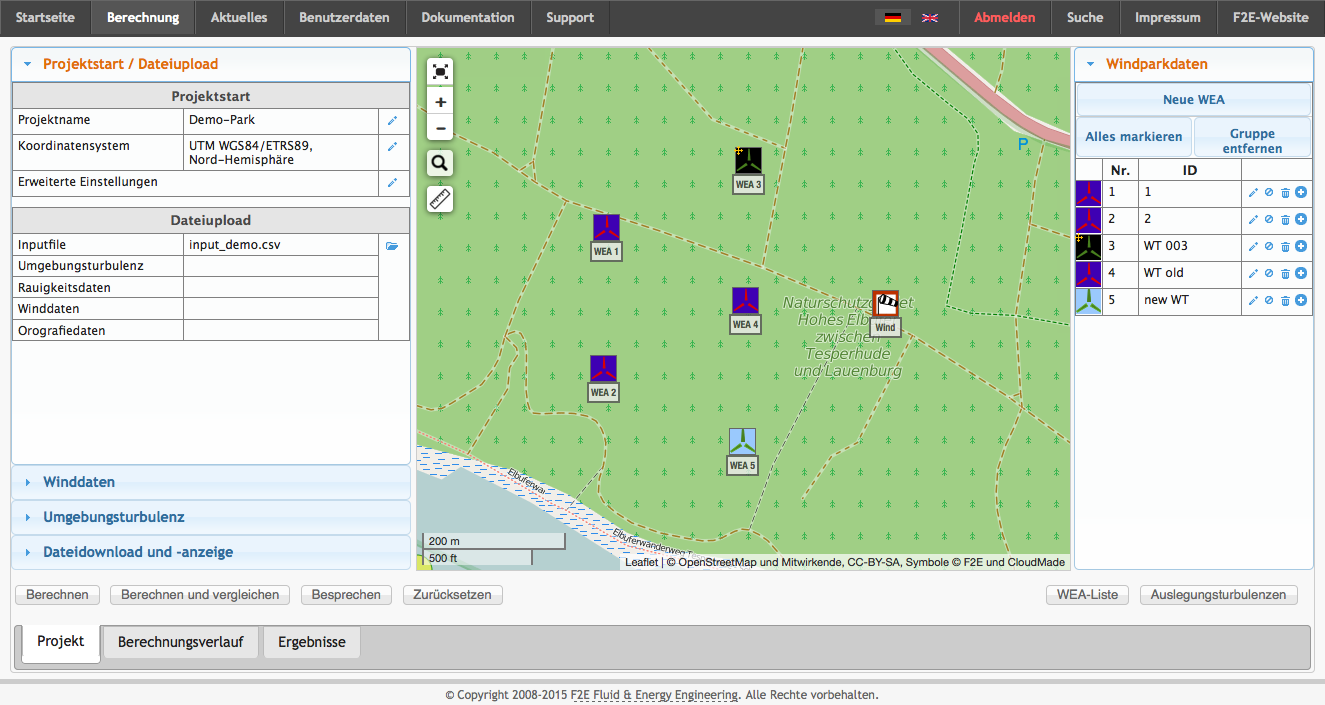1325x705 pixels.
Task: Deactivate turbine 2 with circle-slash icon
Action: 1269,219
